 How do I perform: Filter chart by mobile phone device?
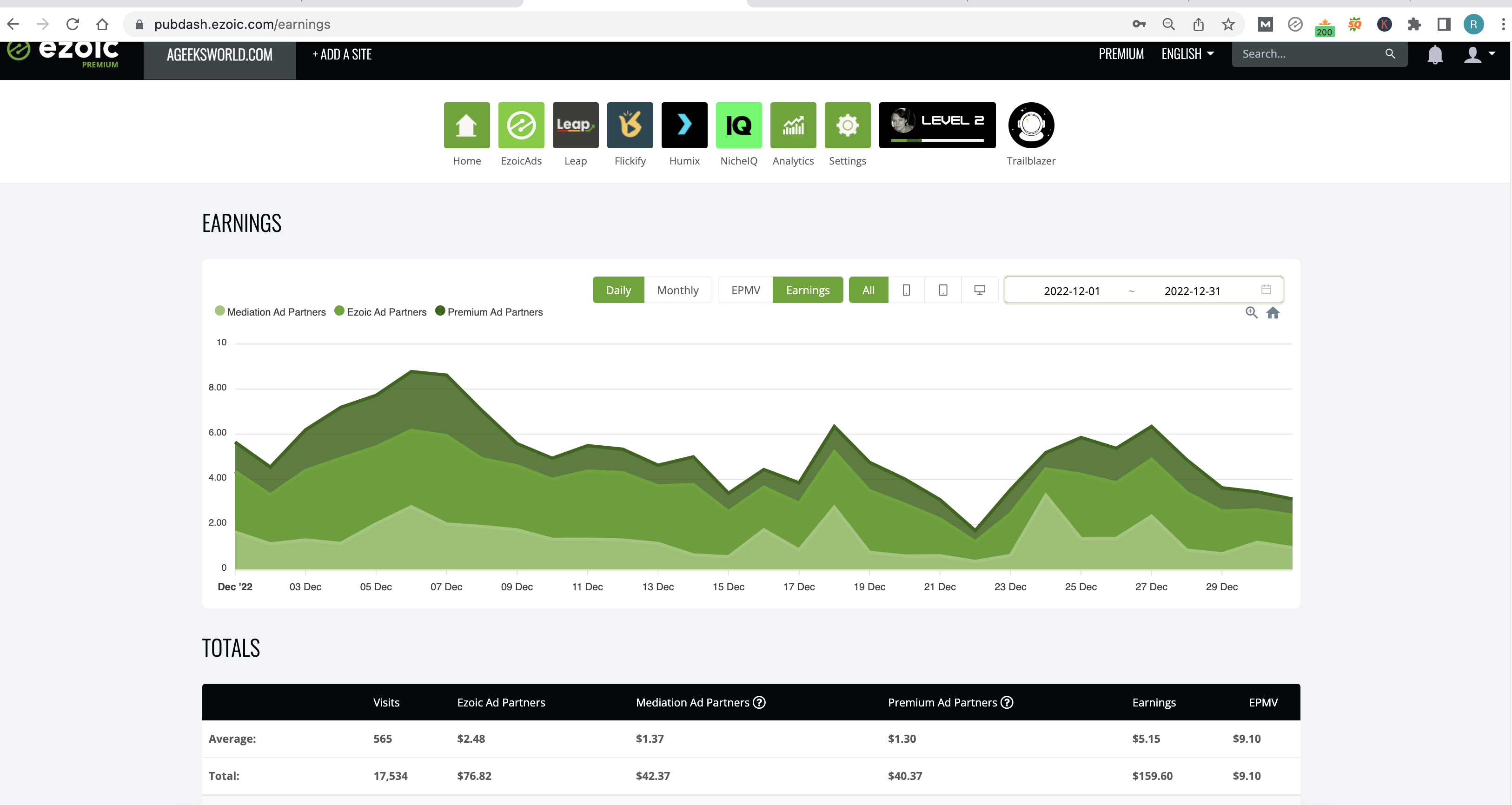[x=906, y=290]
